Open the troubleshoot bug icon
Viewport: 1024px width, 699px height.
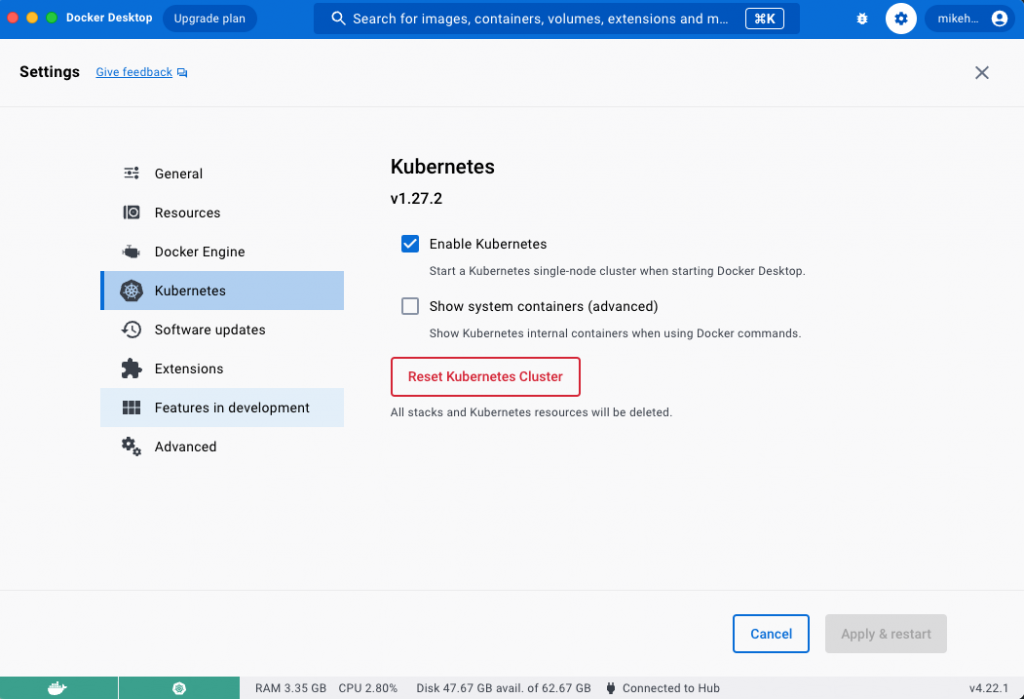pos(862,19)
